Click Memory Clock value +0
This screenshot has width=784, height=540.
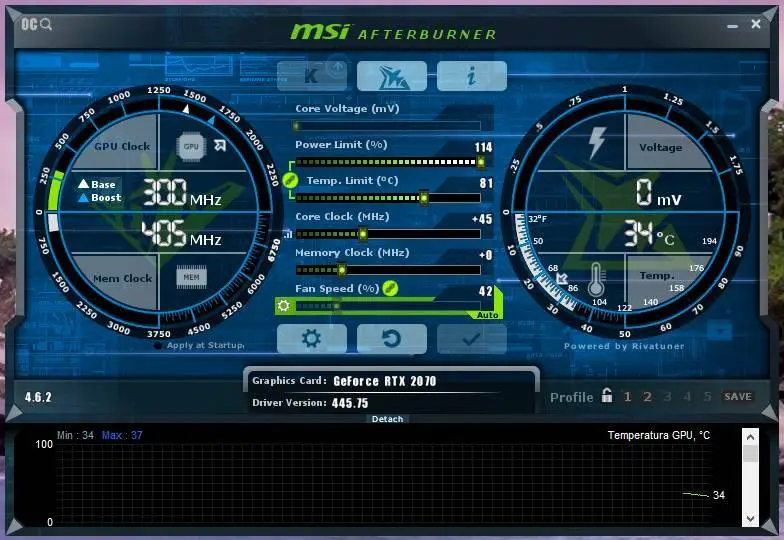tap(486, 255)
